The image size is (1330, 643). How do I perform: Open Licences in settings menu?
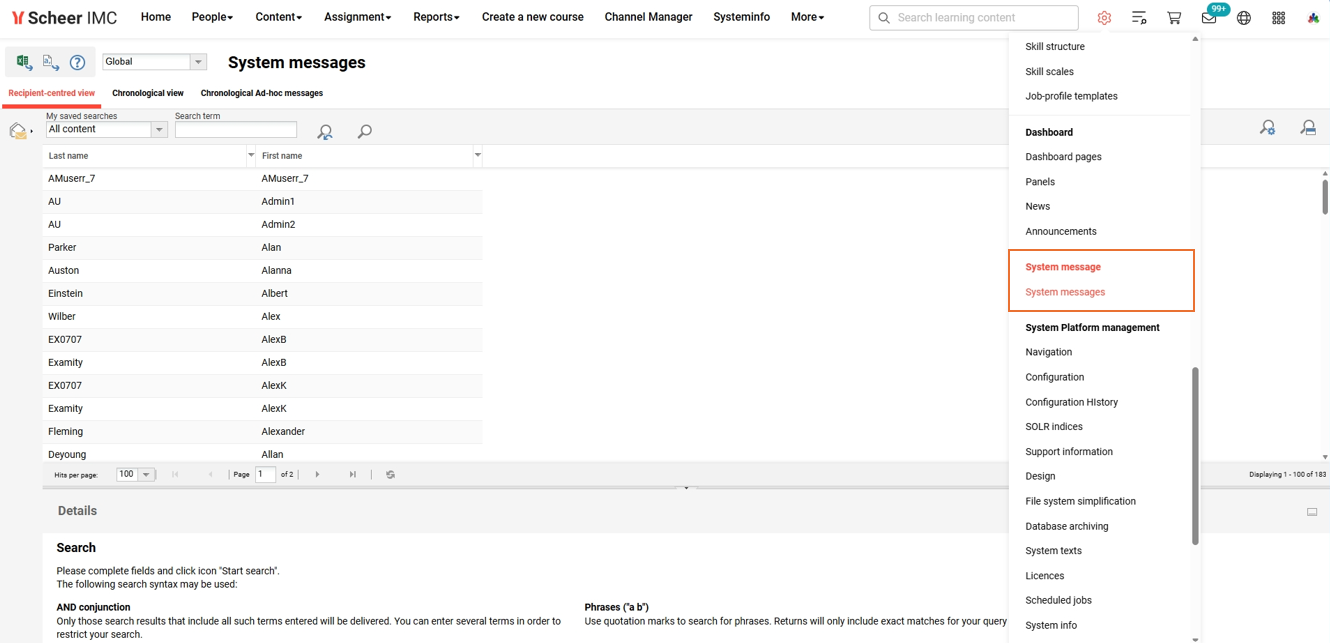(x=1044, y=576)
